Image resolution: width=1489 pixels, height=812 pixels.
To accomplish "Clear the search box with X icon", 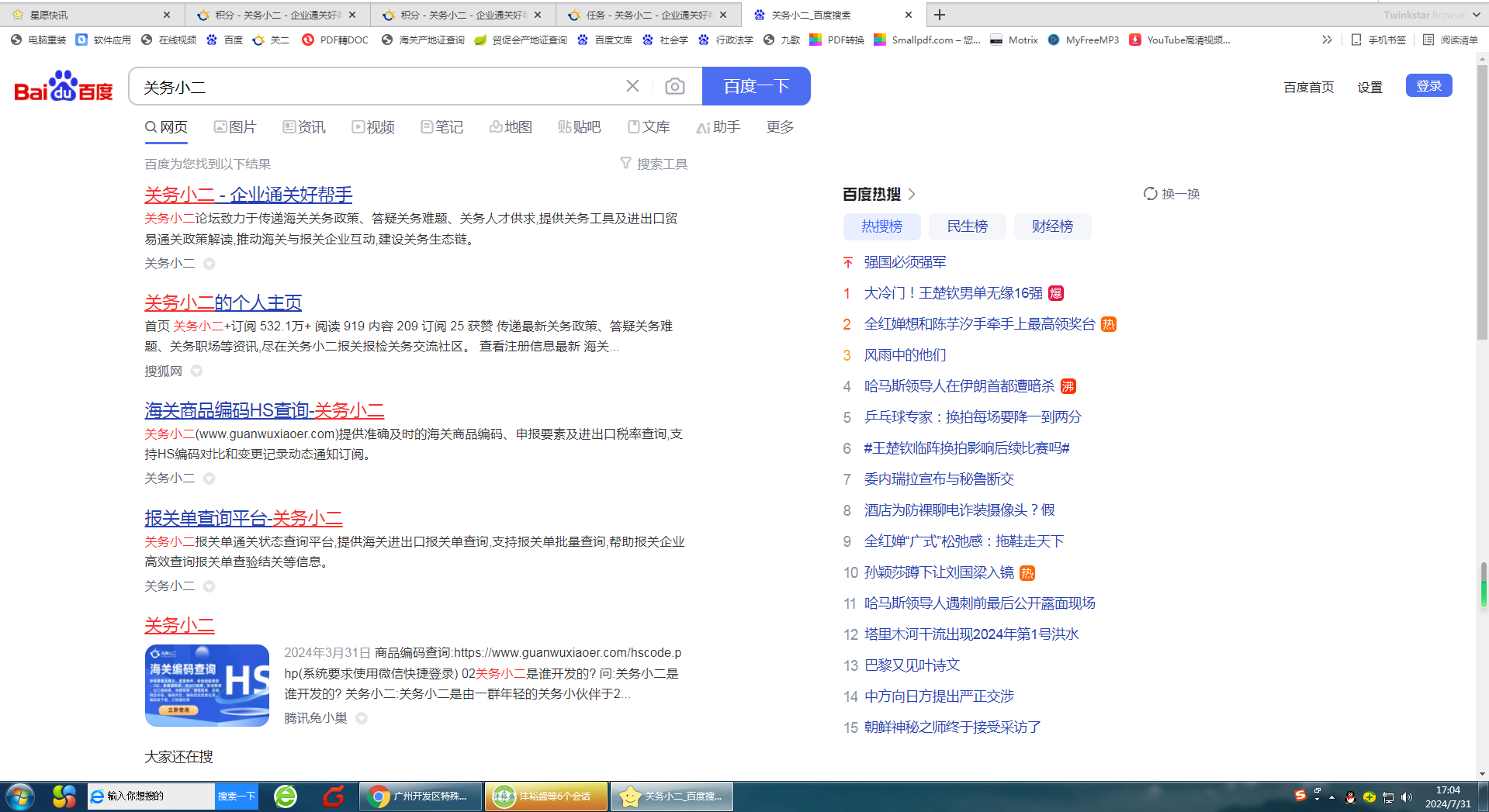I will tap(632, 86).
